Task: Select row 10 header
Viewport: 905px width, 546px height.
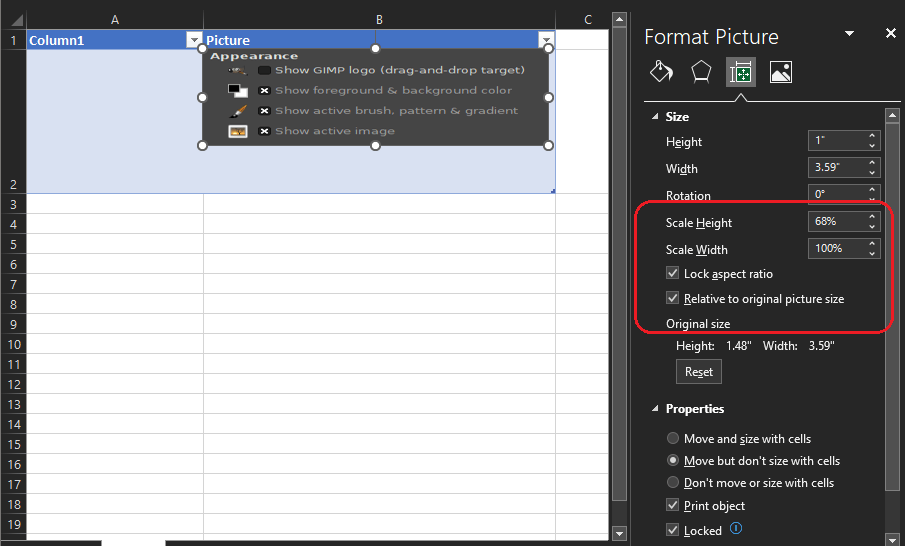Action: pos(13,345)
